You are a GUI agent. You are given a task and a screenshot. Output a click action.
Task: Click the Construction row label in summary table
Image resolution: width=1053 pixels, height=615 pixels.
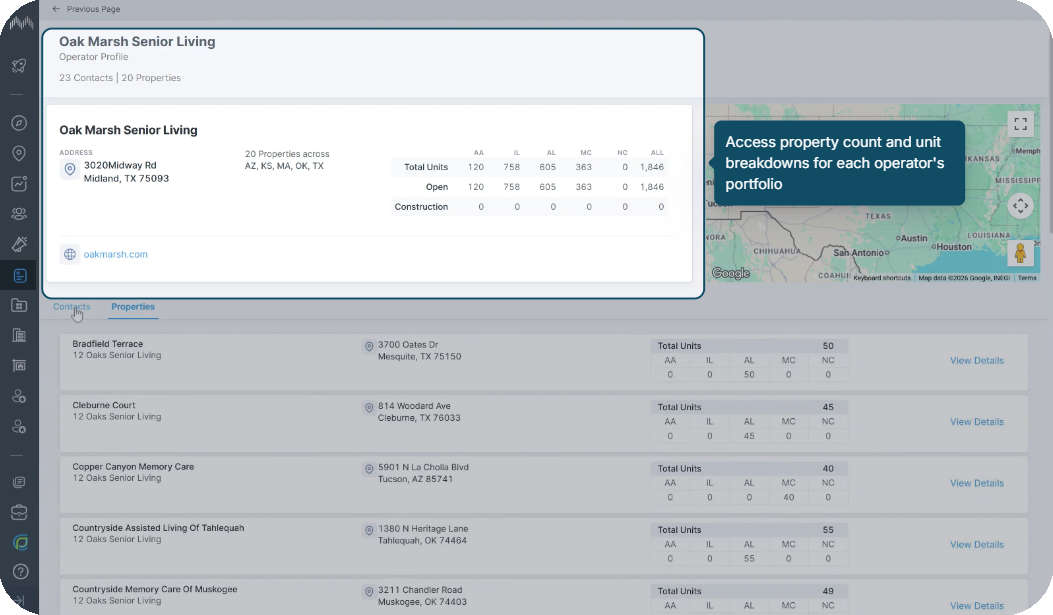coord(421,207)
